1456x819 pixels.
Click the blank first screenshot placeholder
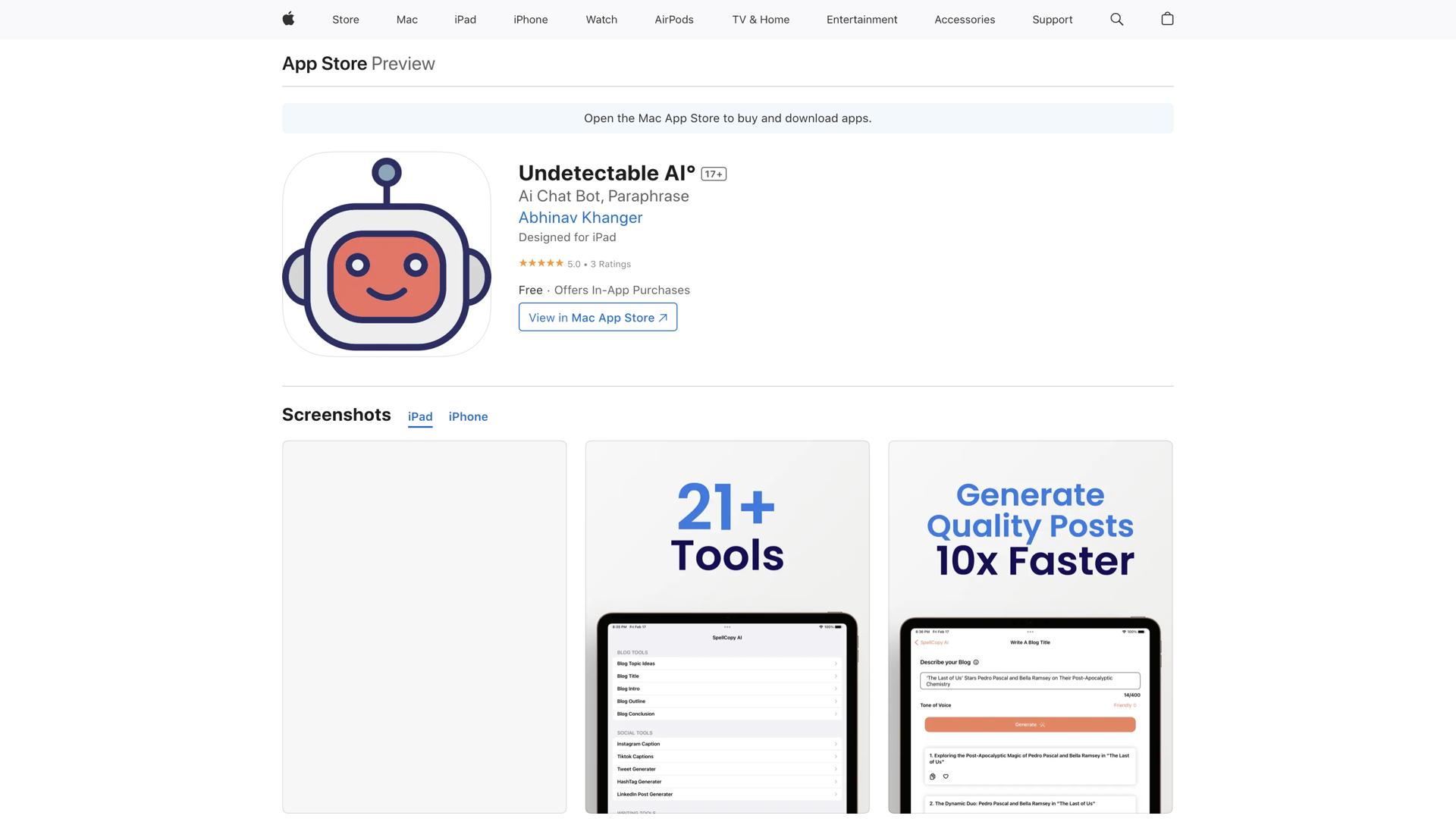coord(424,626)
